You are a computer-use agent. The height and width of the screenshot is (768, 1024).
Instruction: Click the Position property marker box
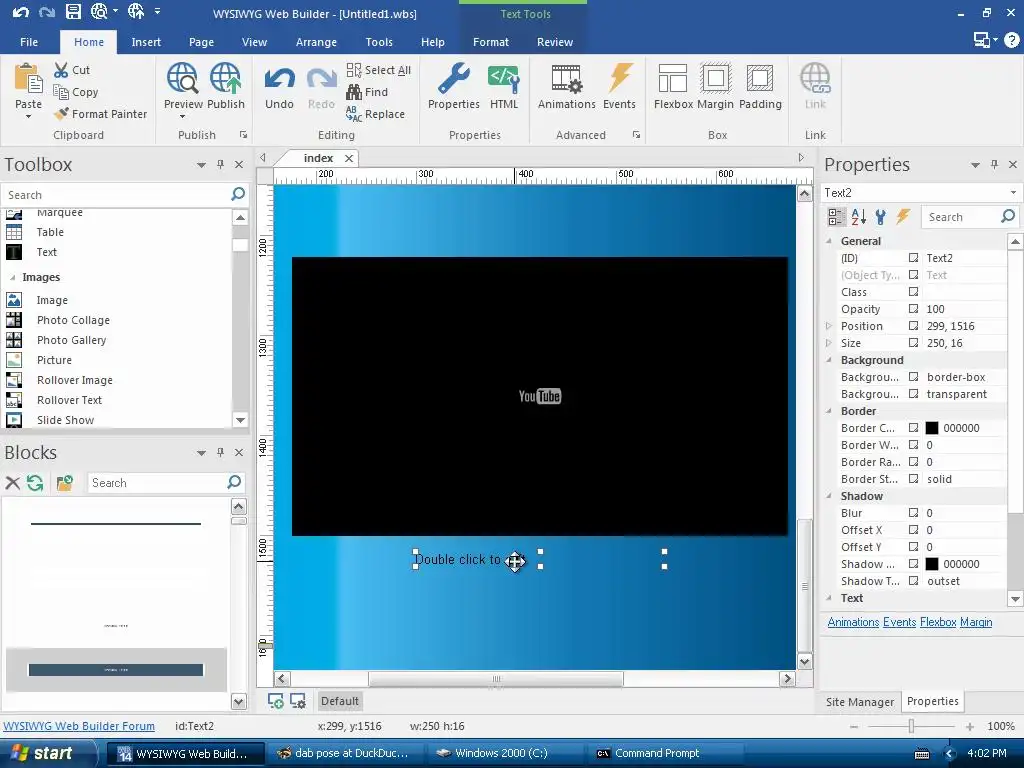coord(913,326)
